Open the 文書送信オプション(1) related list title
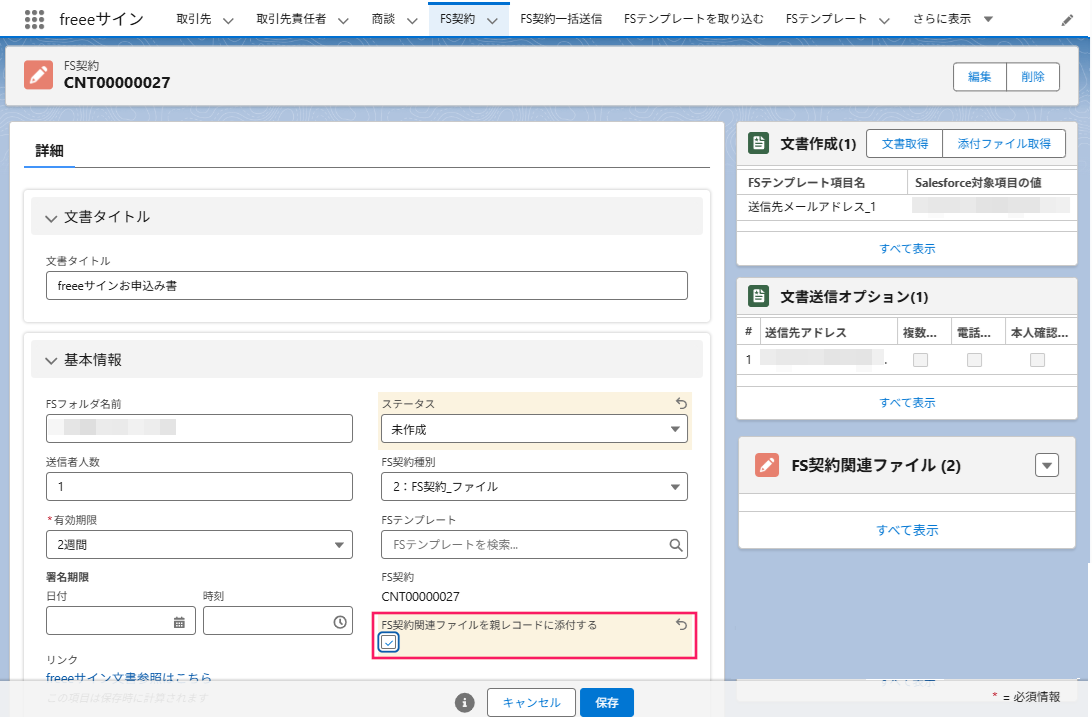 [854, 297]
